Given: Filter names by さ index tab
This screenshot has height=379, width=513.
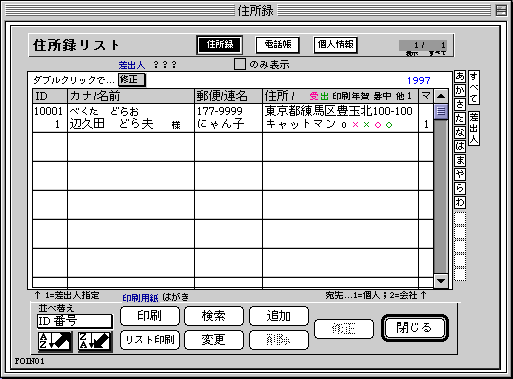Looking at the screenshot, I should tap(460, 104).
